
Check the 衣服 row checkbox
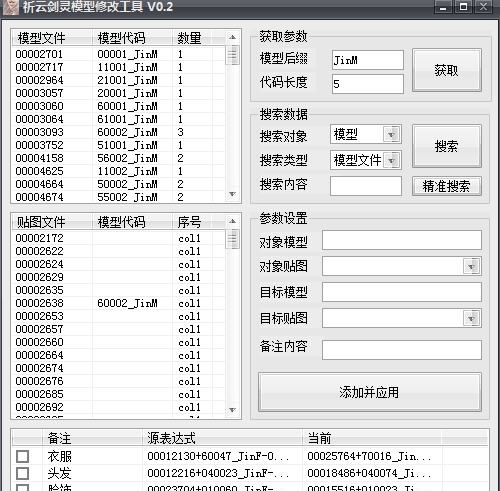(22, 456)
